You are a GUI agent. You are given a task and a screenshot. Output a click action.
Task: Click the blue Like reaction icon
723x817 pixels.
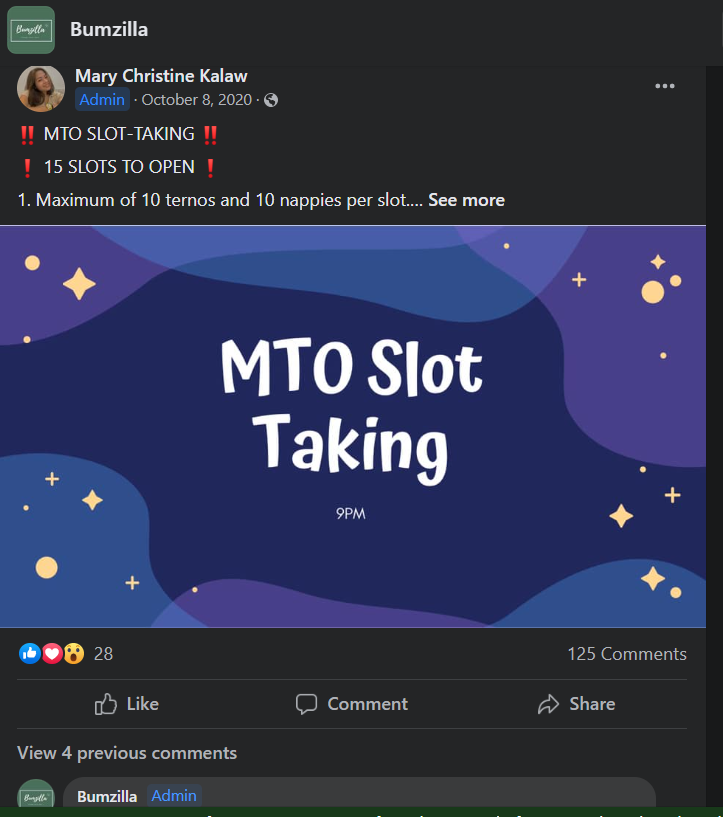[29, 654]
